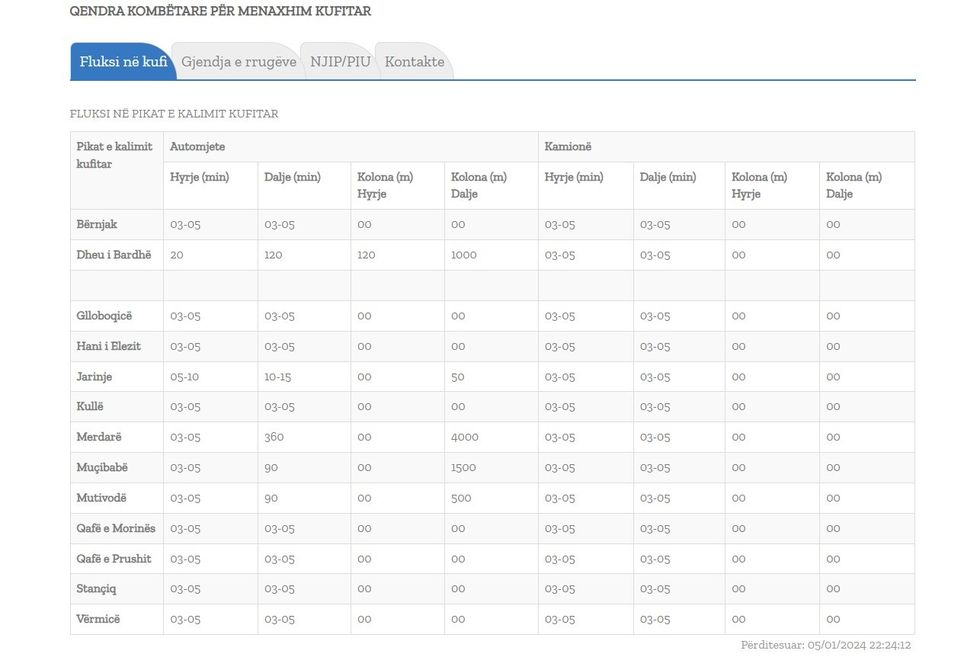Image resolution: width=980 pixels, height=667 pixels.
Task: Select the Muçibabë crossing name
Action: point(102,467)
